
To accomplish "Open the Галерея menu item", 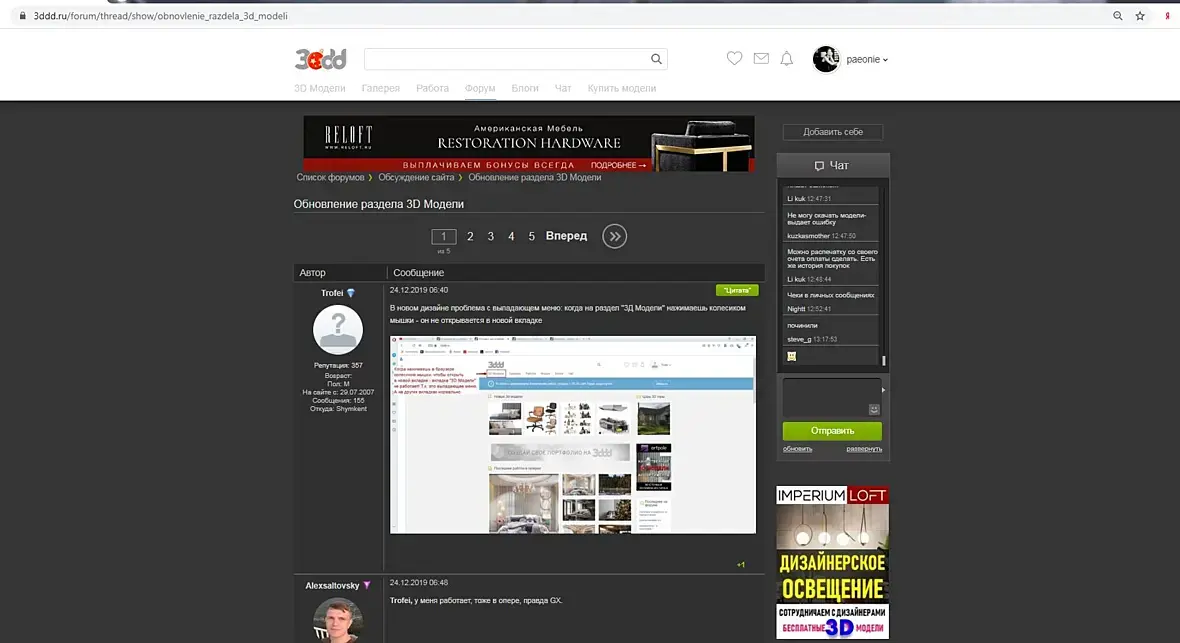I will 381,88.
